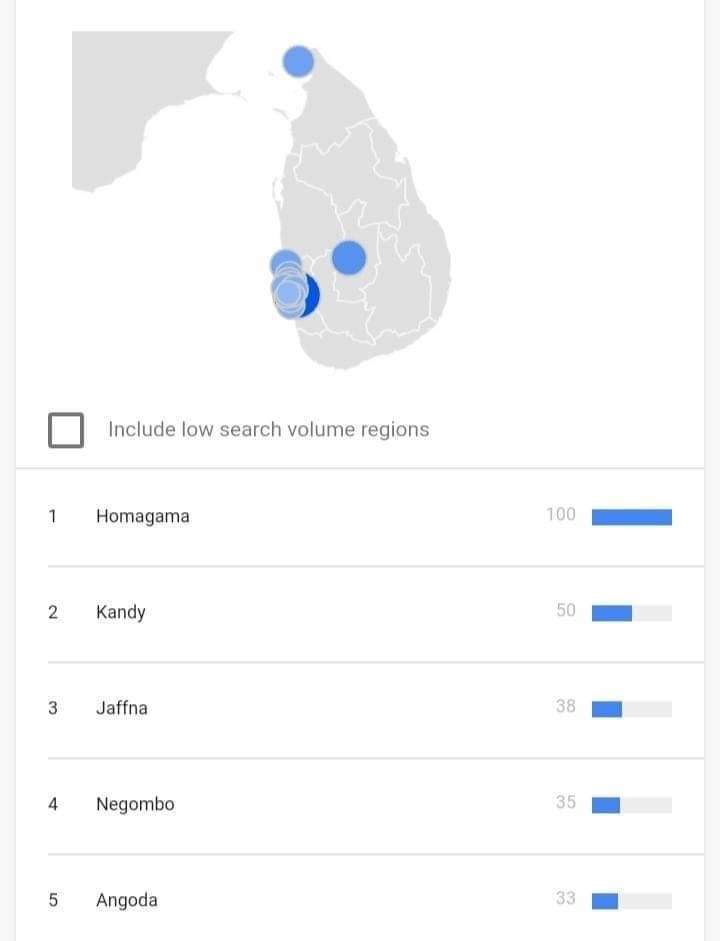Click the value 100 beside Homagama
Viewport: 720px width, 941px height.
pos(560,514)
